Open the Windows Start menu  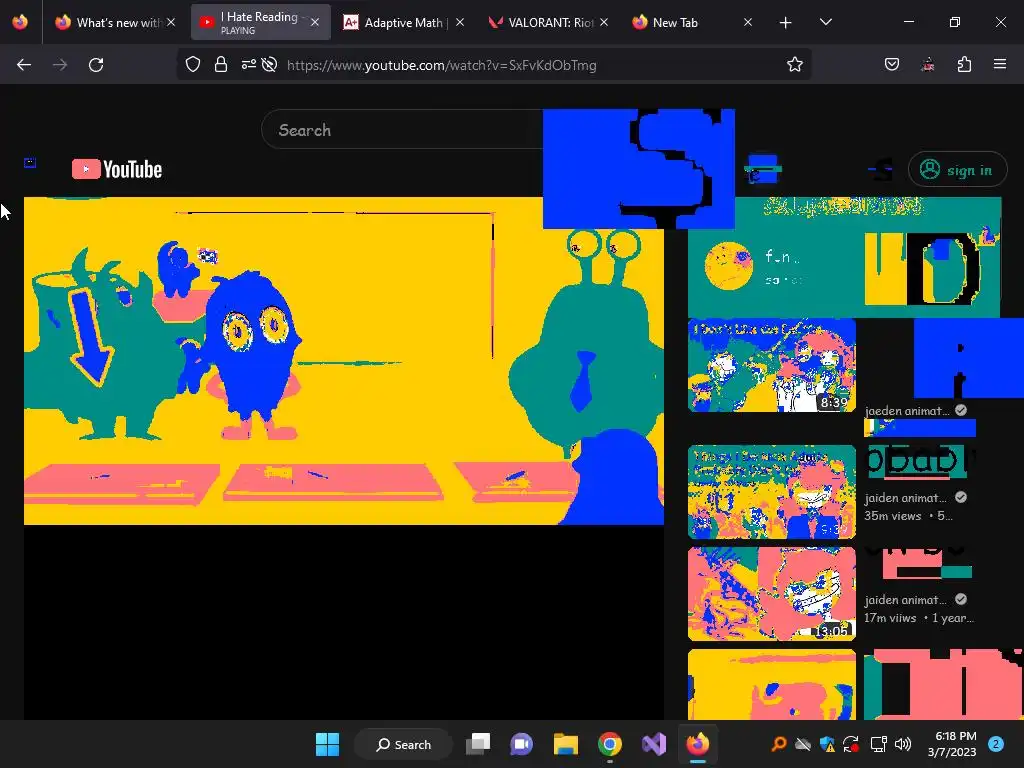pyautogui.click(x=327, y=744)
